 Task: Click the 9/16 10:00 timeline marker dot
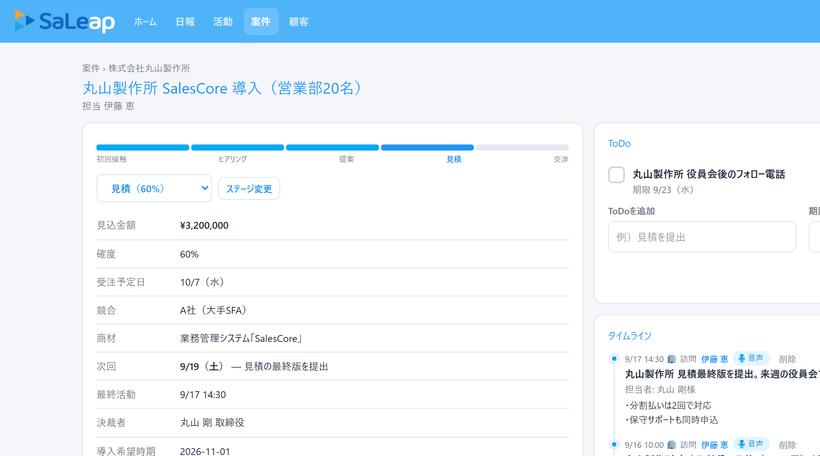(x=614, y=444)
